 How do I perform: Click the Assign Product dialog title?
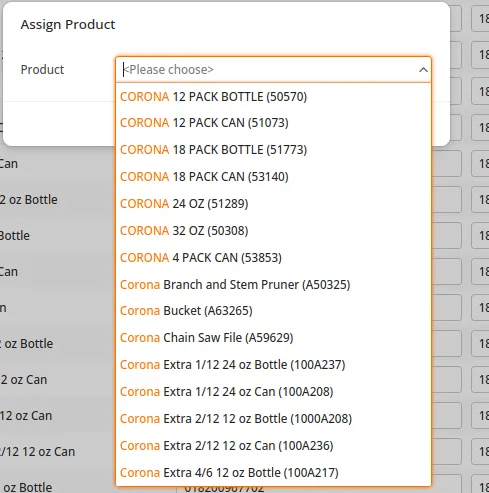[68, 25]
